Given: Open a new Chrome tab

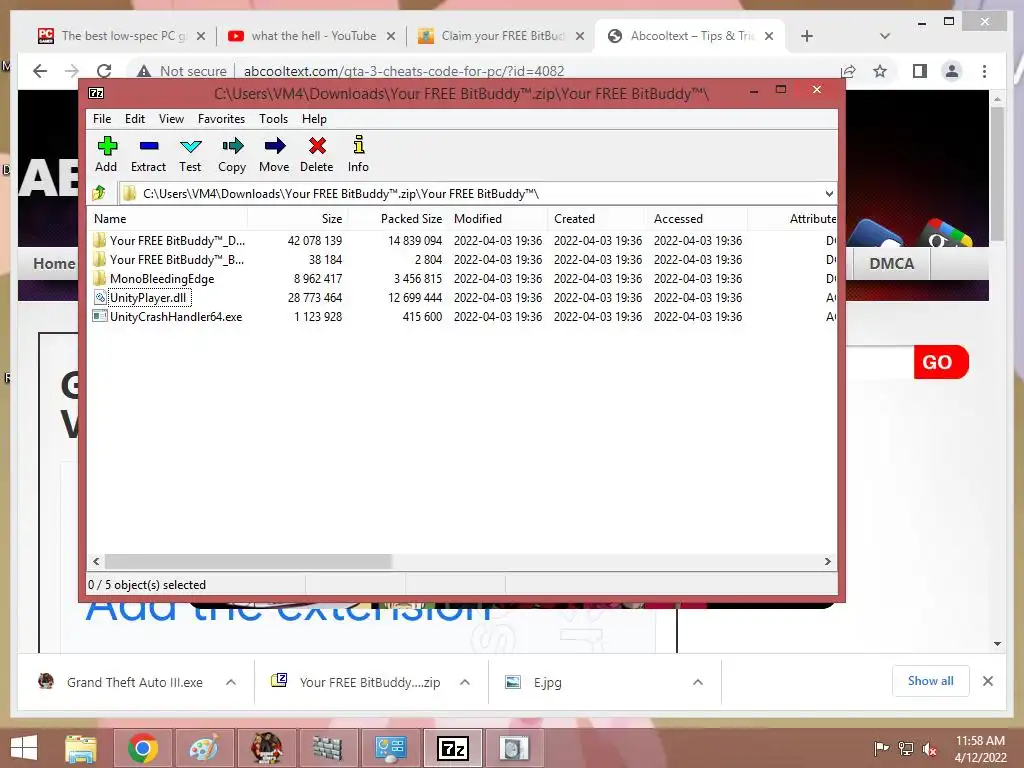Looking at the screenshot, I should point(807,36).
